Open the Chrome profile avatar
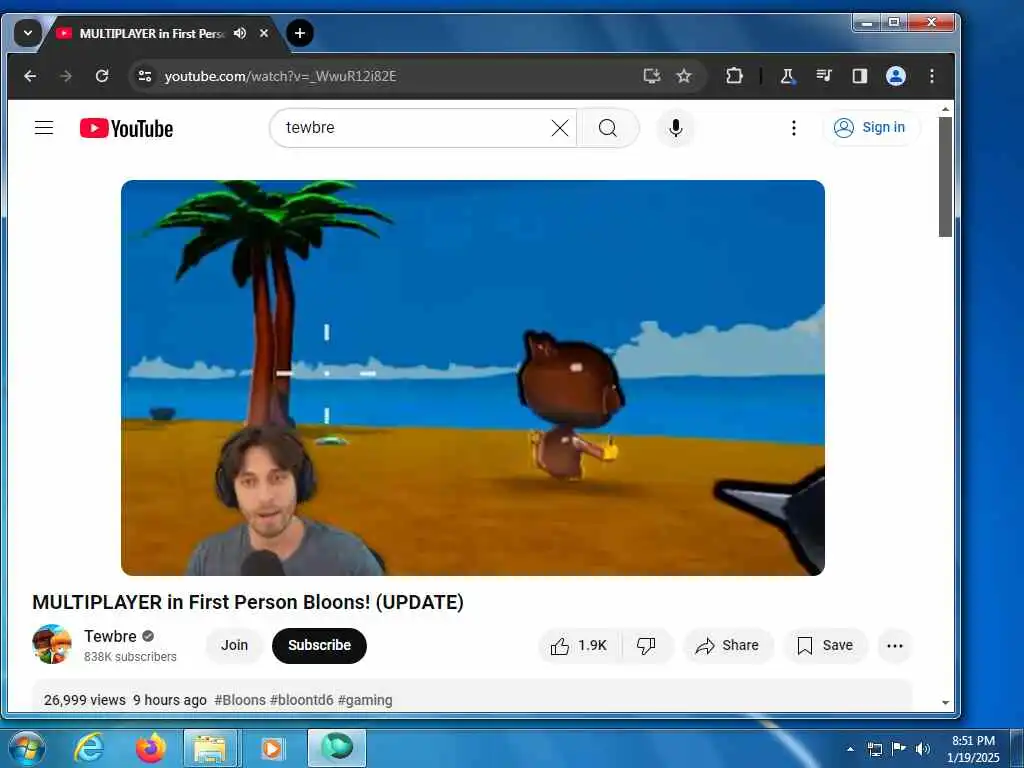1024x768 pixels. click(x=895, y=76)
